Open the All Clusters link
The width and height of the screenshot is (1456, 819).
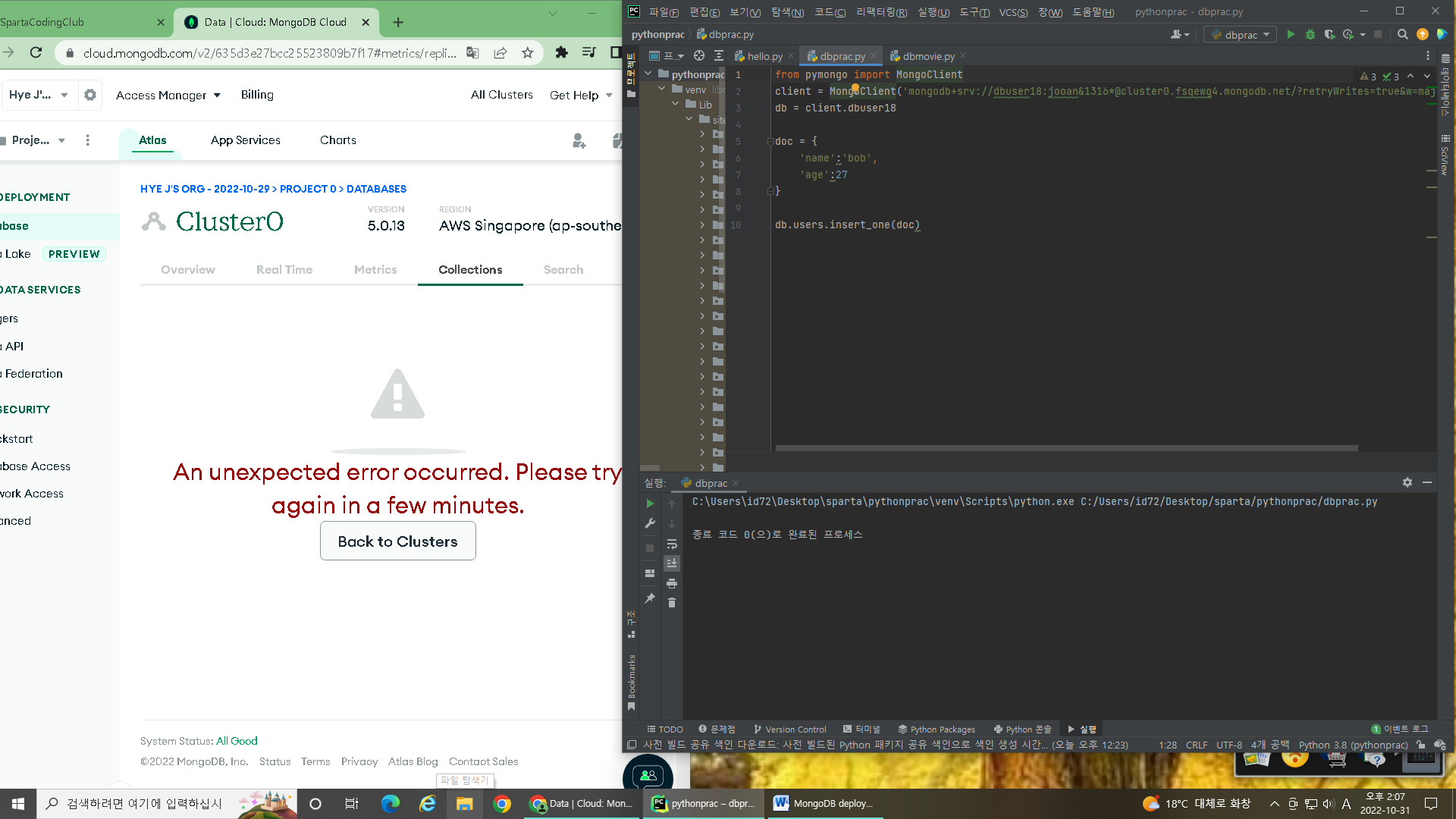[502, 95]
